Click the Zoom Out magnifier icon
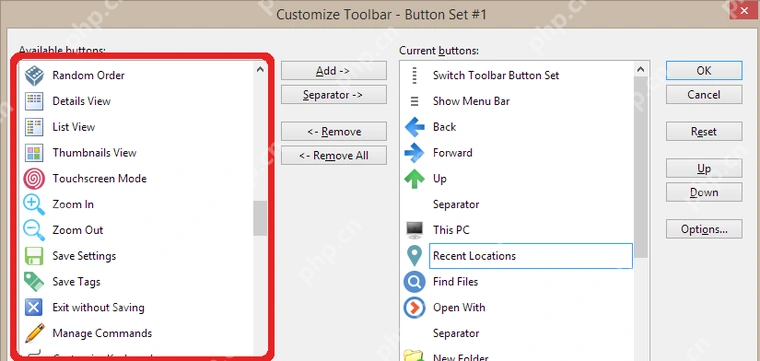 (x=34, y=230)
